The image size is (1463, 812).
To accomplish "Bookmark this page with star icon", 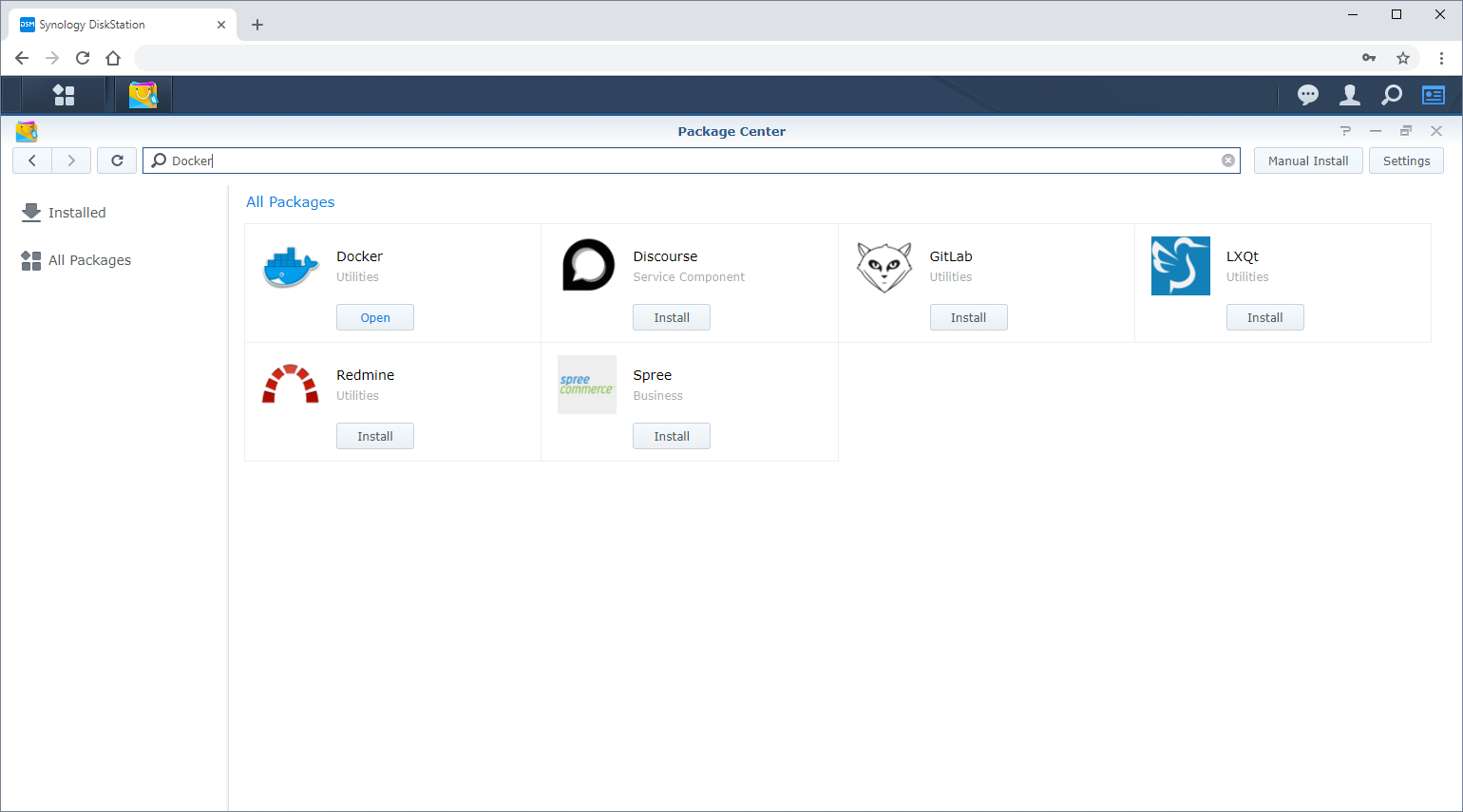I will [x=1403, y=58].
